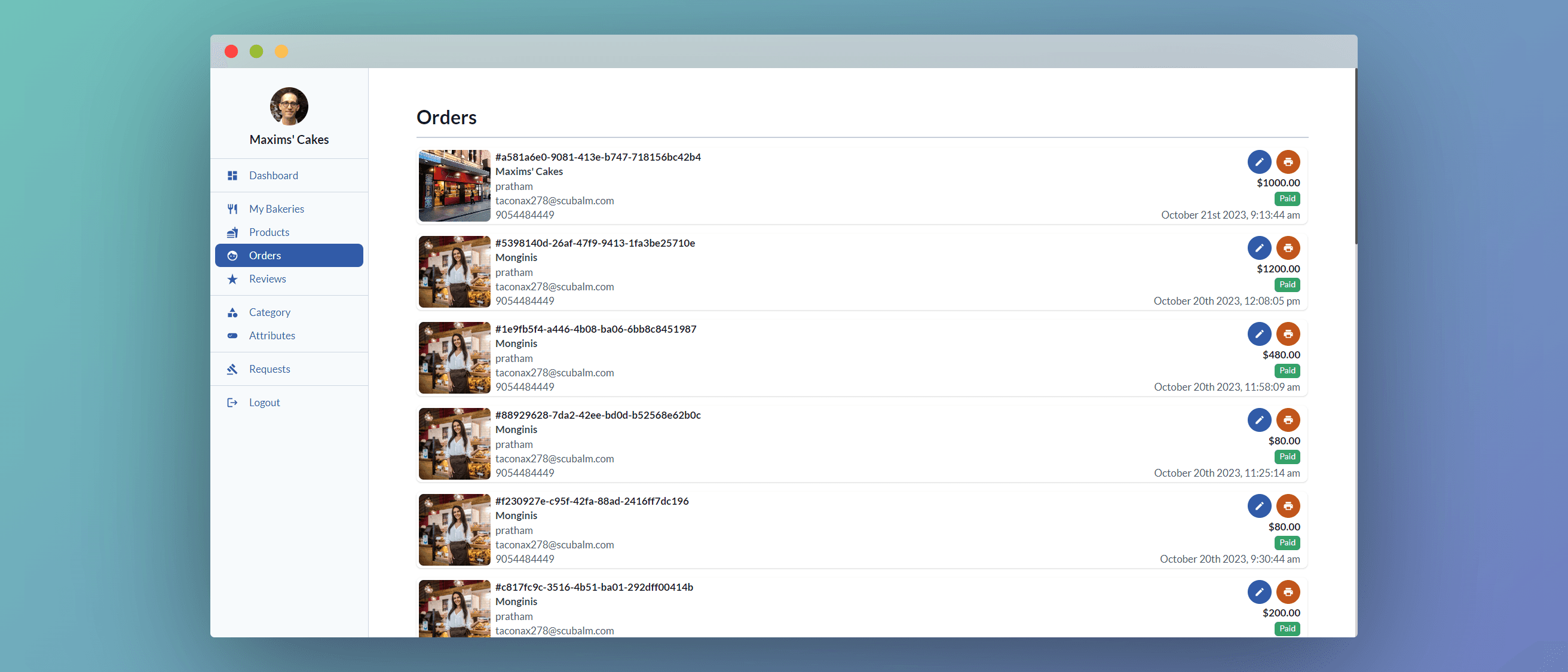
Task: Click the gavel icon next to Requests
Action: 232,369
